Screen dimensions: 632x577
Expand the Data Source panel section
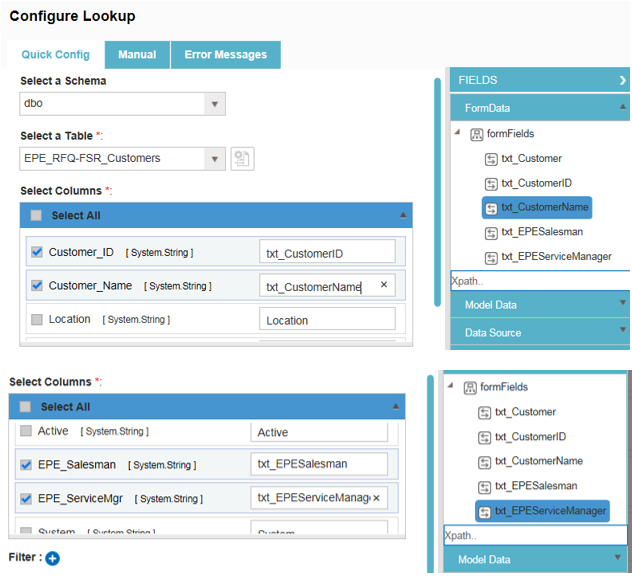click(540, 332)
